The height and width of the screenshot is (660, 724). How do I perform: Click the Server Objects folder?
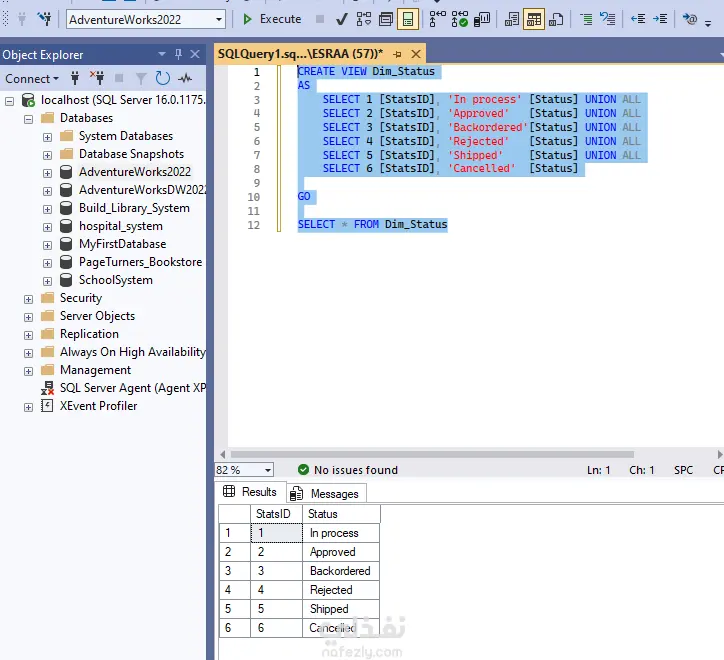point(97,316)
